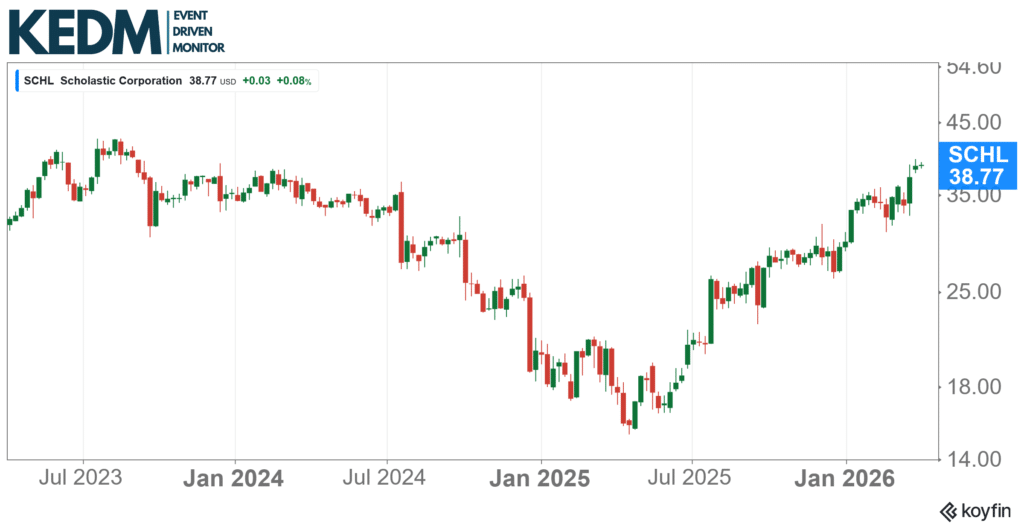Select the Jul 2023 date axis label

83,478
